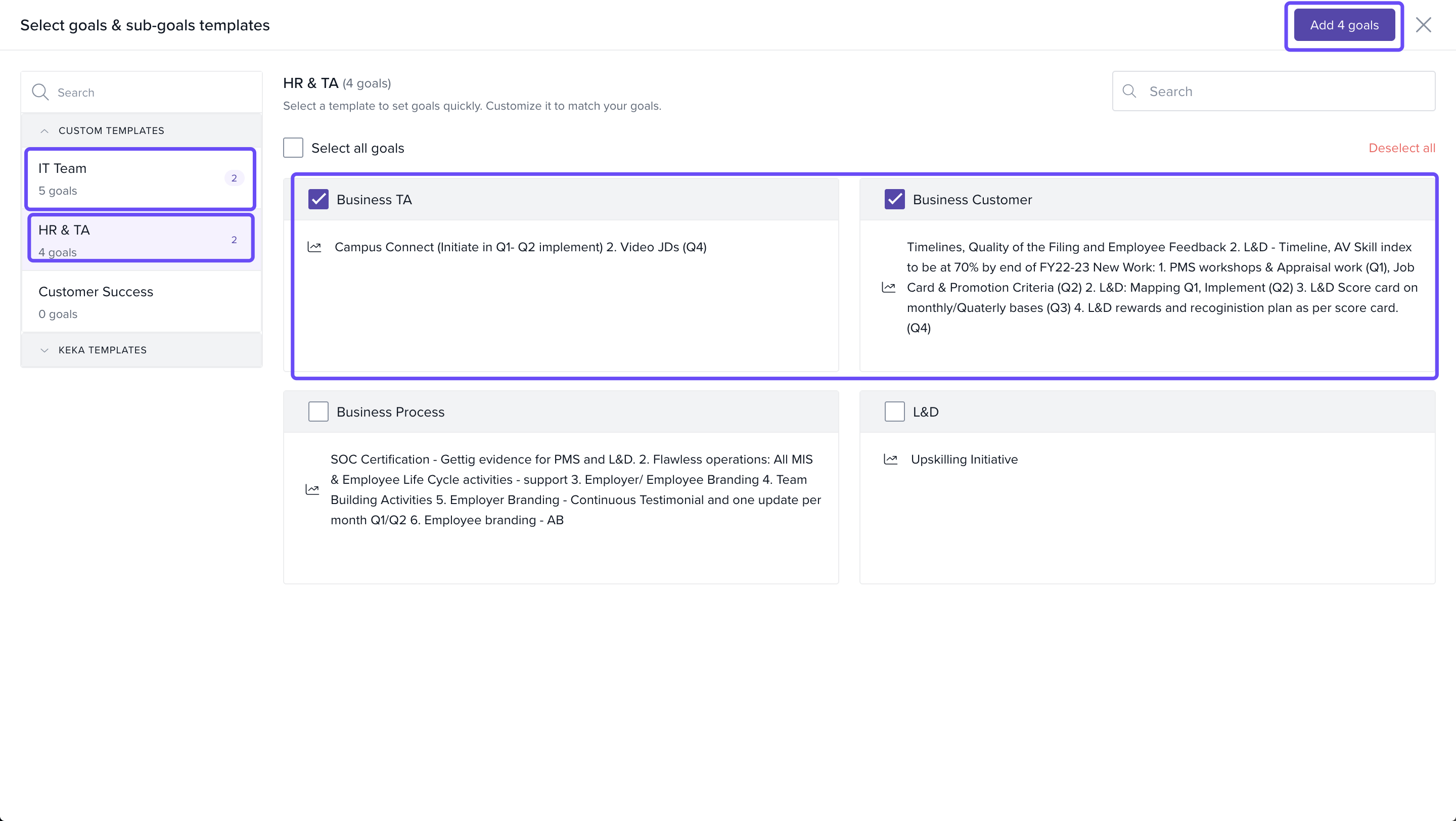The image size is (1456, 821).
Task: Collapse the Custom Templates section
Action: pos(44,130)
